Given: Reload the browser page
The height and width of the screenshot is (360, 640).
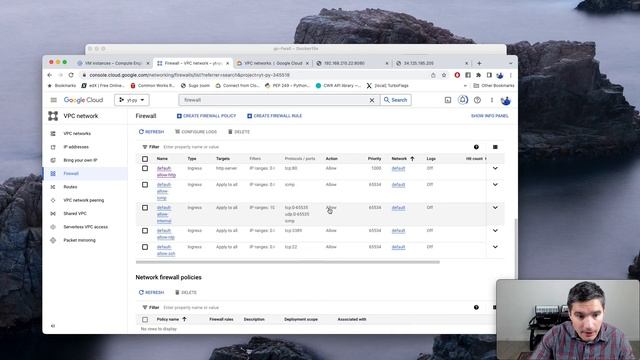Looking at the screenshot, I should point(71,75).
